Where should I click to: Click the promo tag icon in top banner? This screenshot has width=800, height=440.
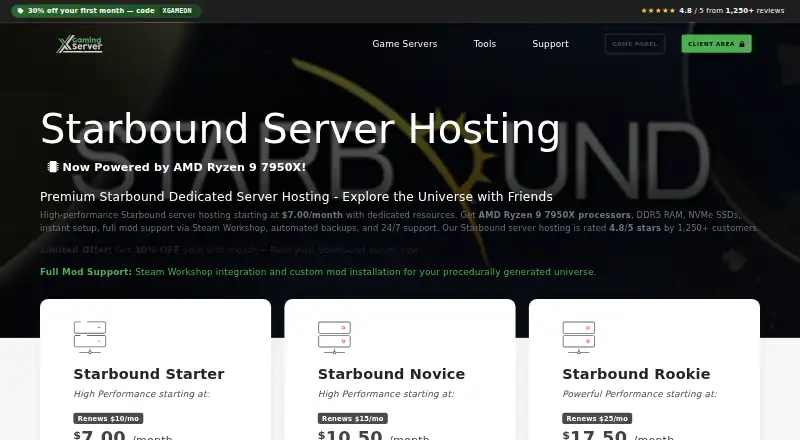point(20,11)
